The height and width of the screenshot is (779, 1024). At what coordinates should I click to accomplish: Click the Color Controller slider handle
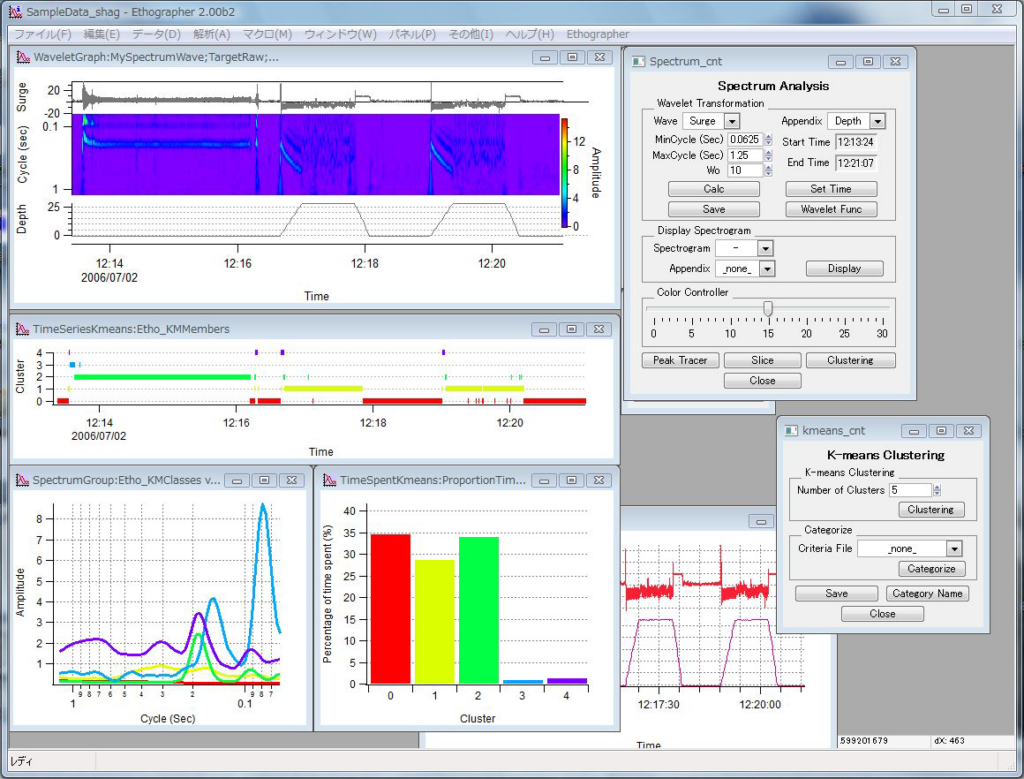pos(768,308)
